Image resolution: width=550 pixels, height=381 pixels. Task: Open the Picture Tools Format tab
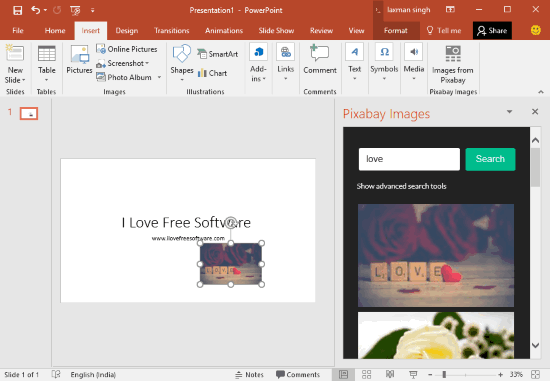click(x=396, y=31)
